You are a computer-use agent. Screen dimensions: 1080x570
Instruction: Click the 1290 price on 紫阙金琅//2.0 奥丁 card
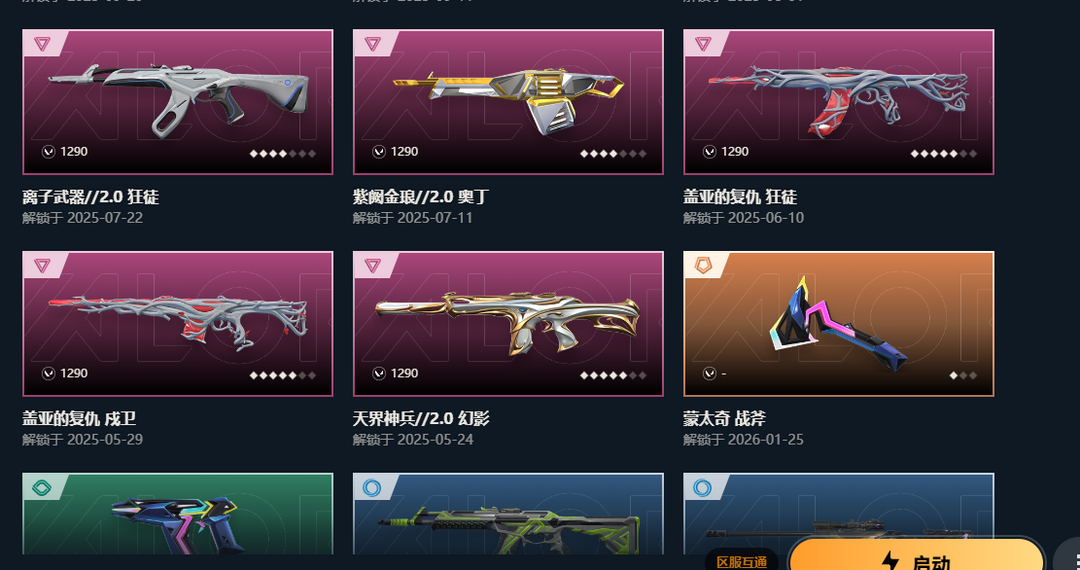coord(404,151)
